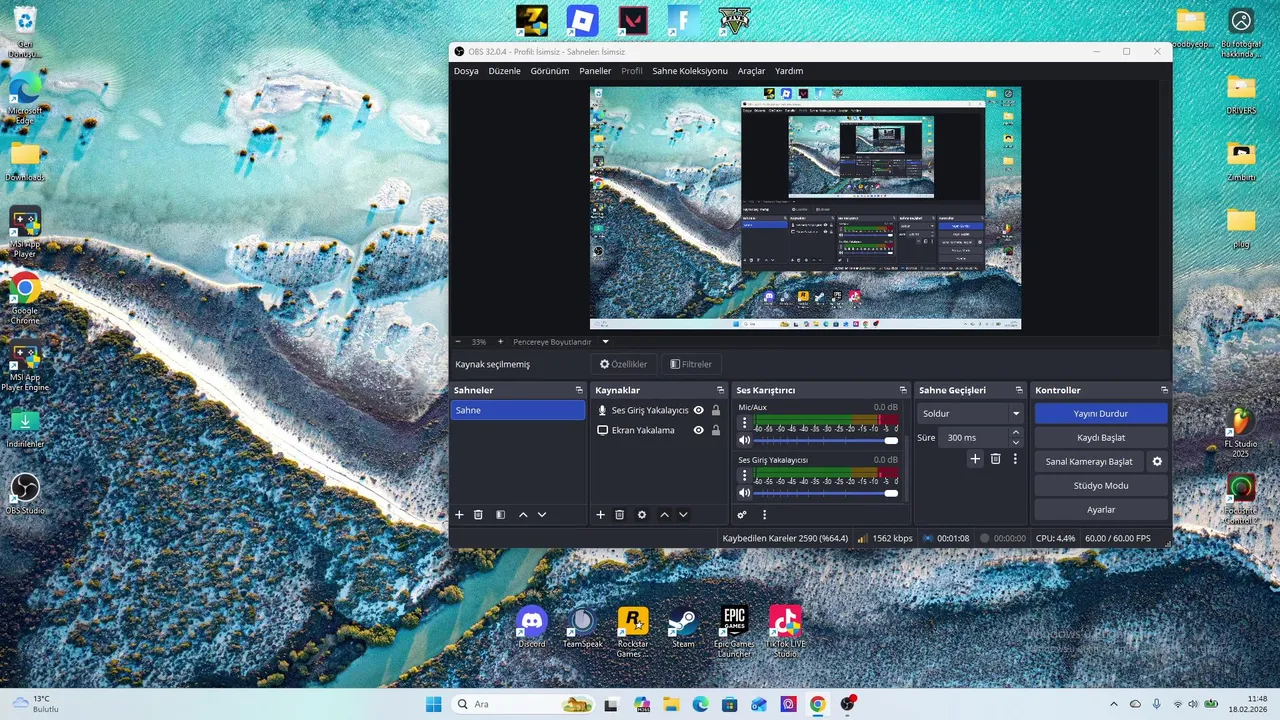Click Sanal Kamerayı Başlat button
The image size is (1280, 720).
point(1089,462)
